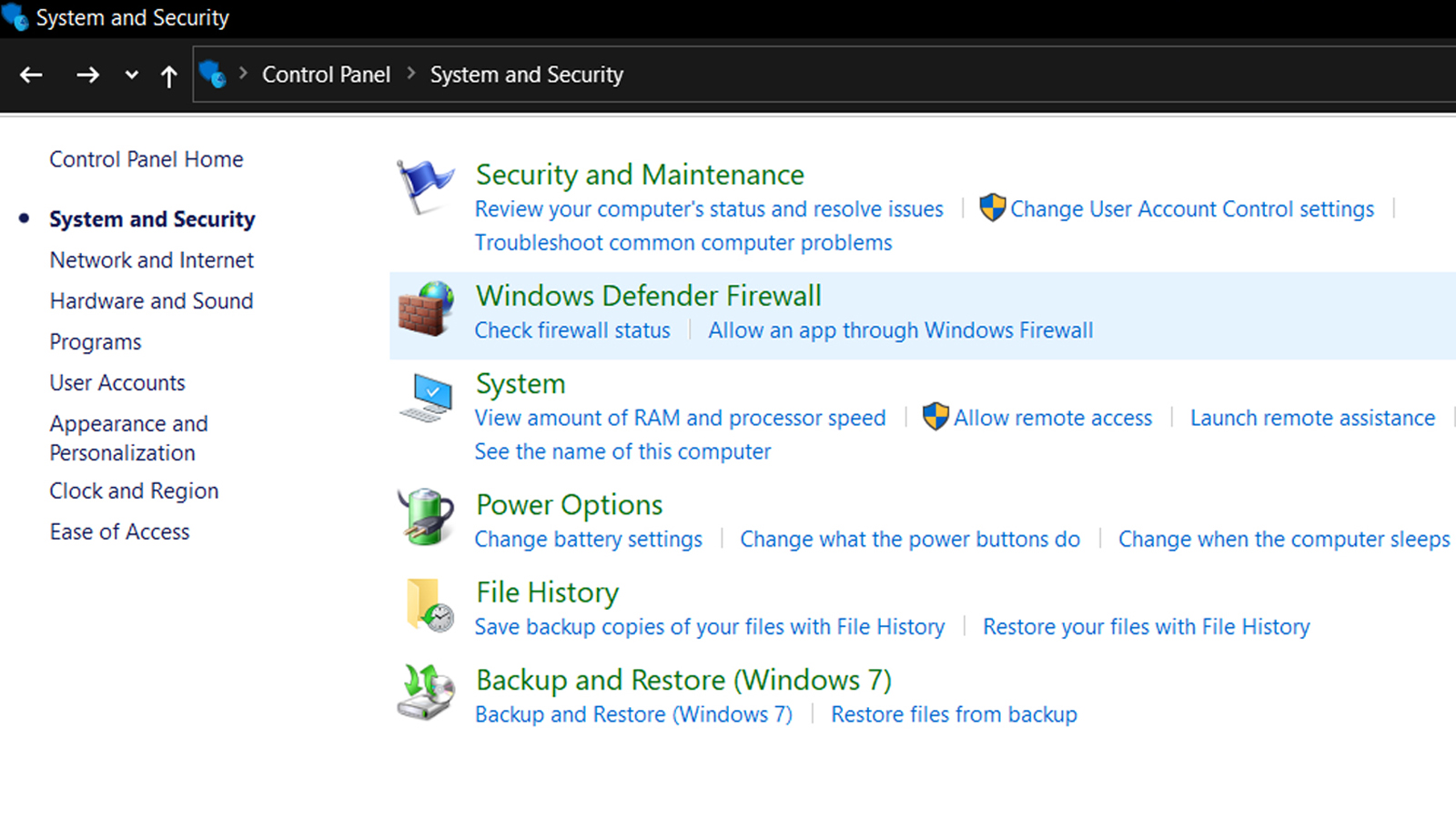Review your computer's status and resolve issues
This screenshot has width=1456, height=819.
coord(709,209)
